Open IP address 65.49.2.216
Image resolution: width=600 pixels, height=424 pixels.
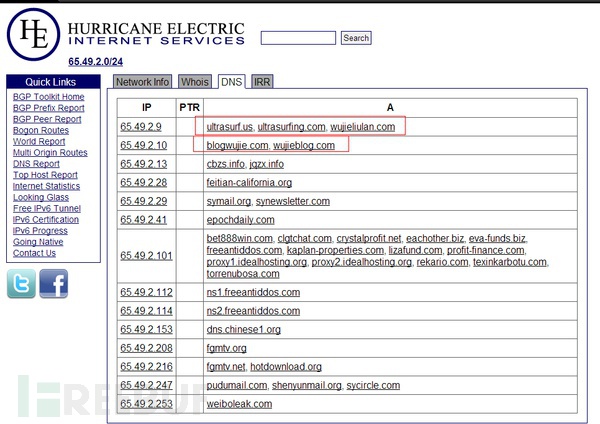click(146, 367)
